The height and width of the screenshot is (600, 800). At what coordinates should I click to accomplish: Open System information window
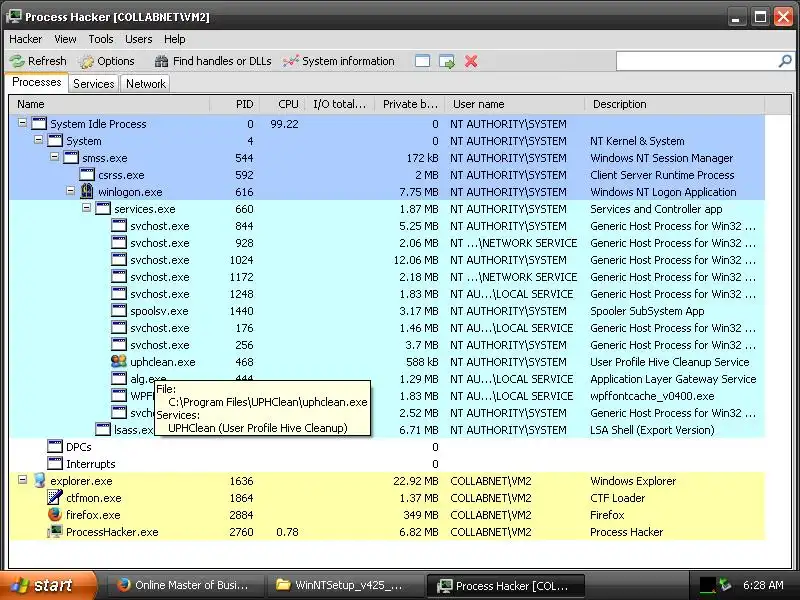[339, 61]
